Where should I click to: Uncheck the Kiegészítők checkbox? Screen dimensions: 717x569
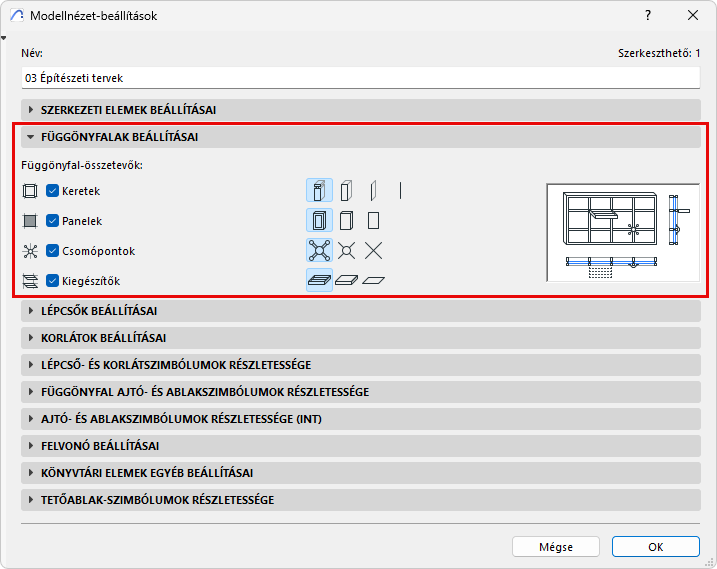point(52,281)
